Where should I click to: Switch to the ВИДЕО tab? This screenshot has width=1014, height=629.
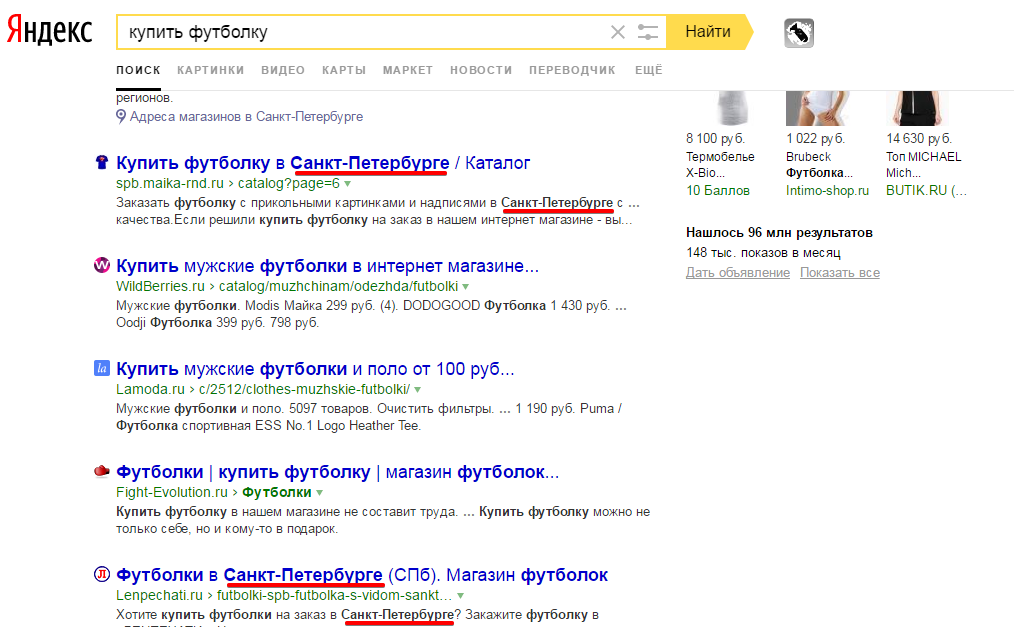coord(283,70)
